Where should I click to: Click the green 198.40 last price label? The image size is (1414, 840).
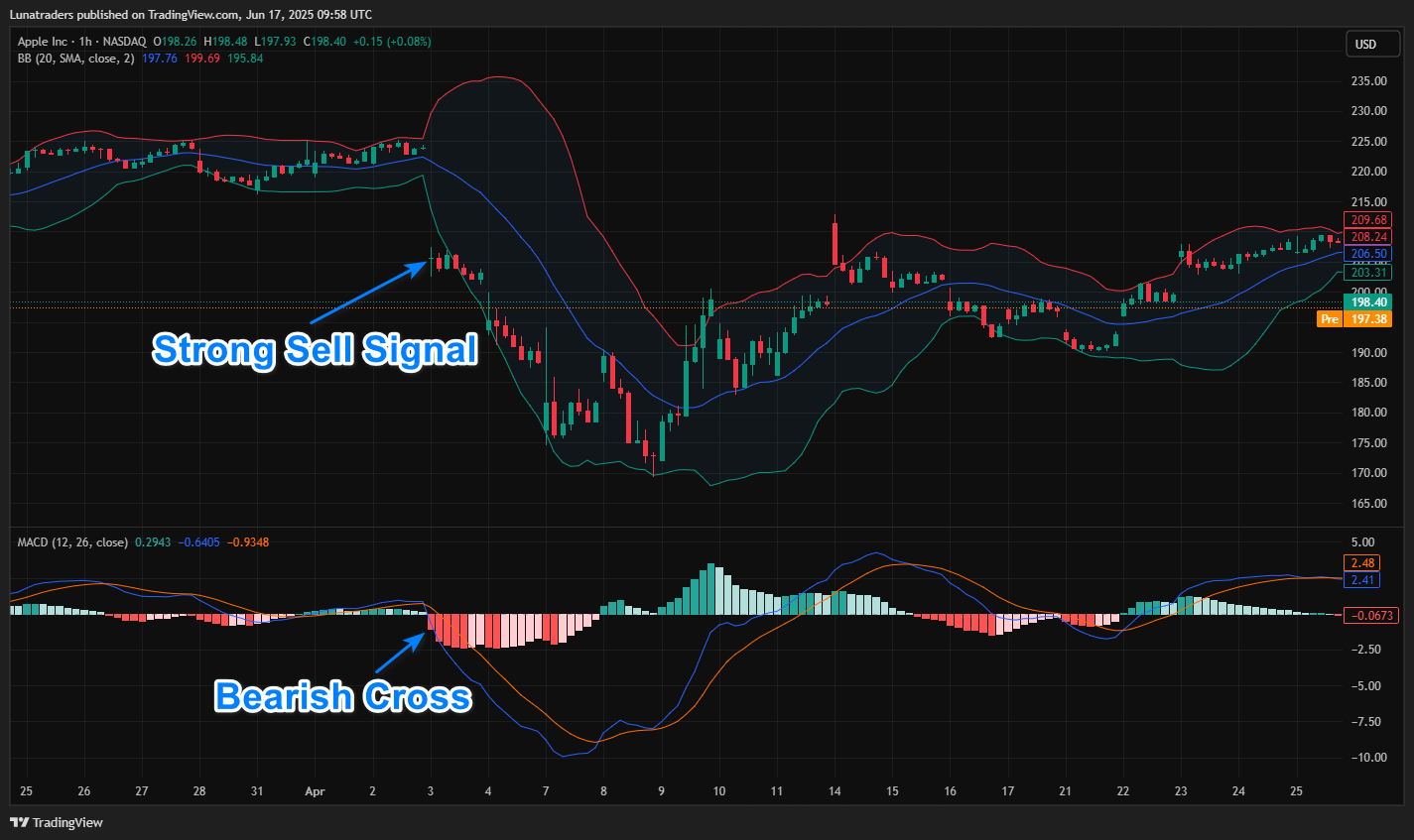click(1368, 301)
